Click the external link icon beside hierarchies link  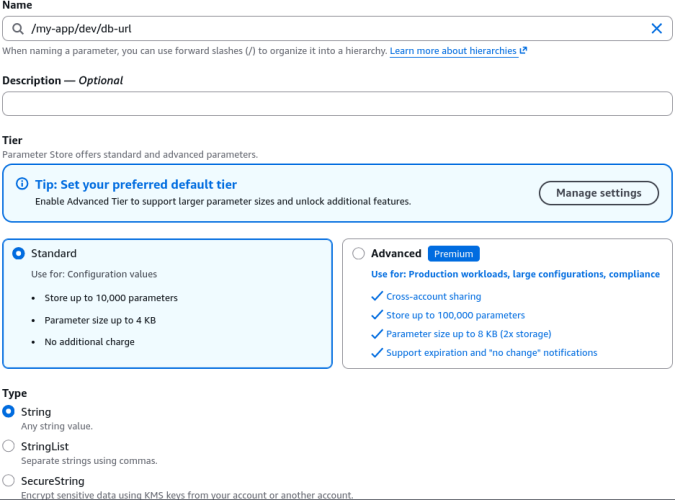(x=523, y=50)
